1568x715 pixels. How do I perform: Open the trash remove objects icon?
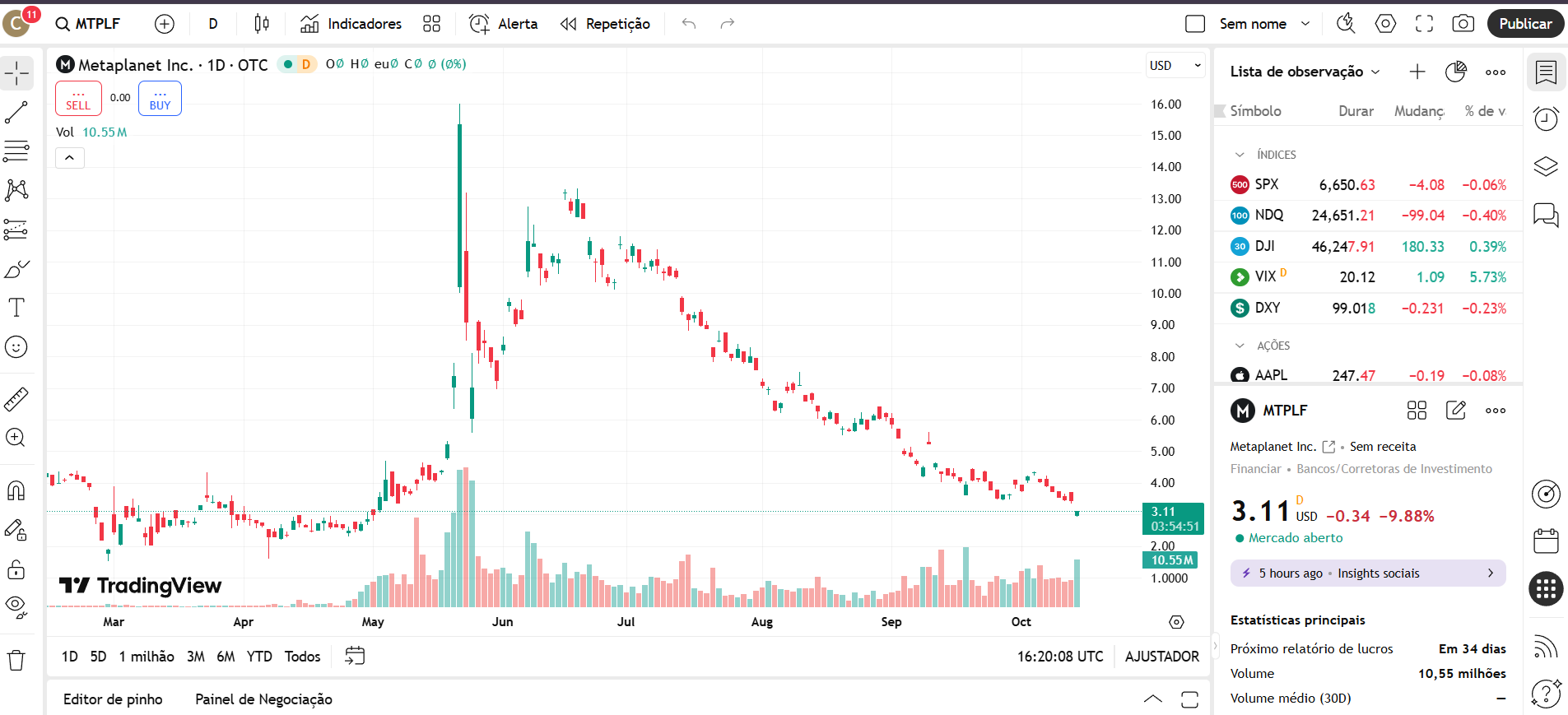(16, 660)
